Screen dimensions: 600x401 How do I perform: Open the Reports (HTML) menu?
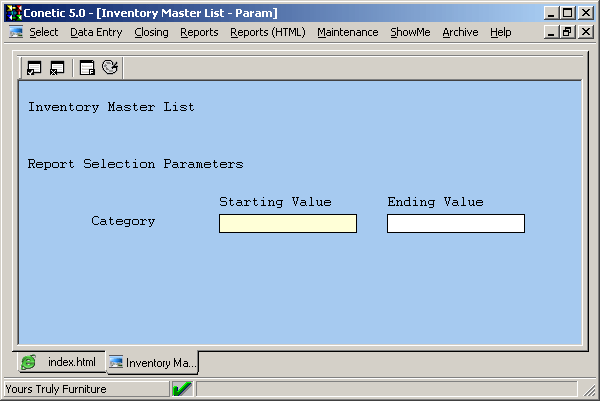click(x=267, y=32)
